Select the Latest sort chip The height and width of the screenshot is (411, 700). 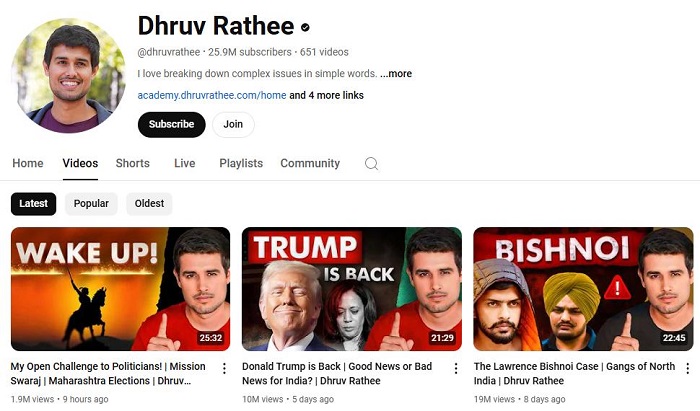(33, 203)
